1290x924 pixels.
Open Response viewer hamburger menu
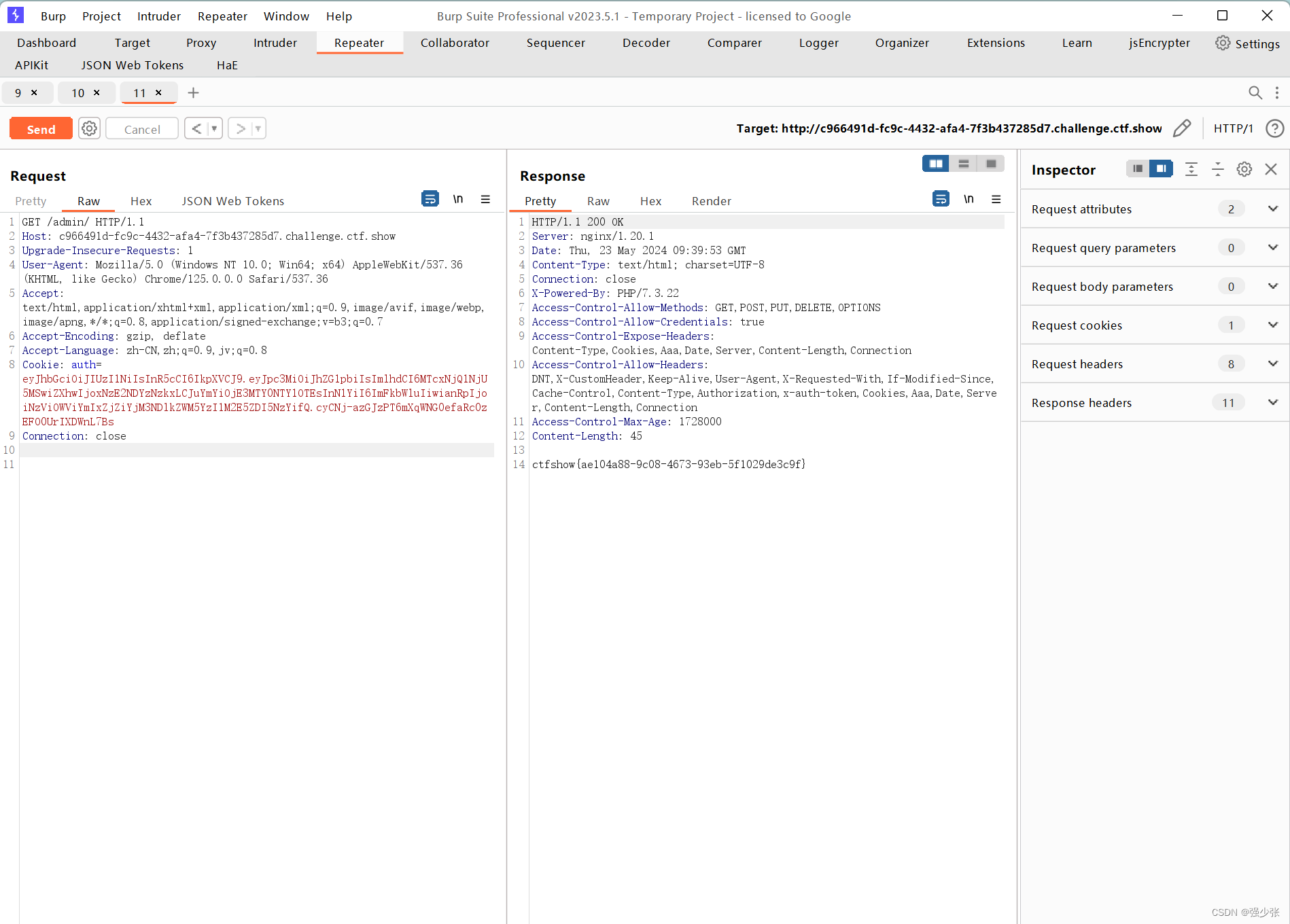[x=996, y=199]
